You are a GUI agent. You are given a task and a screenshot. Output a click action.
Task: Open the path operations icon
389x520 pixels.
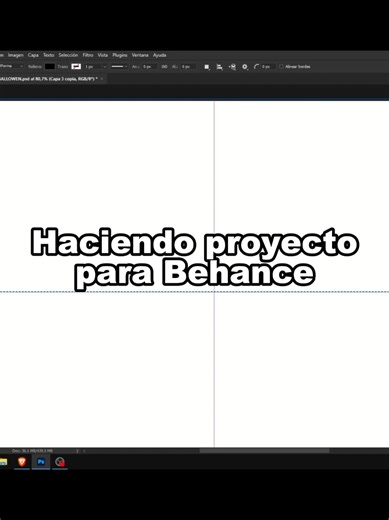[x=207, y=67]
